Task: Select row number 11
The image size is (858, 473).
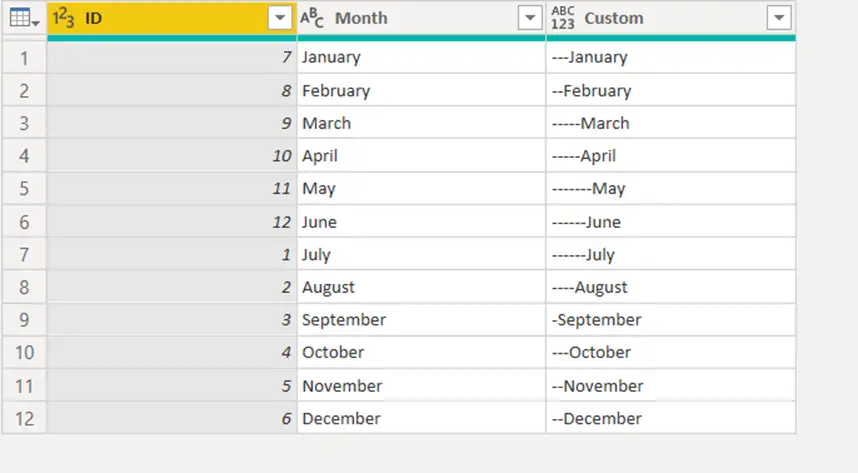Action: [x=24, y=386]
